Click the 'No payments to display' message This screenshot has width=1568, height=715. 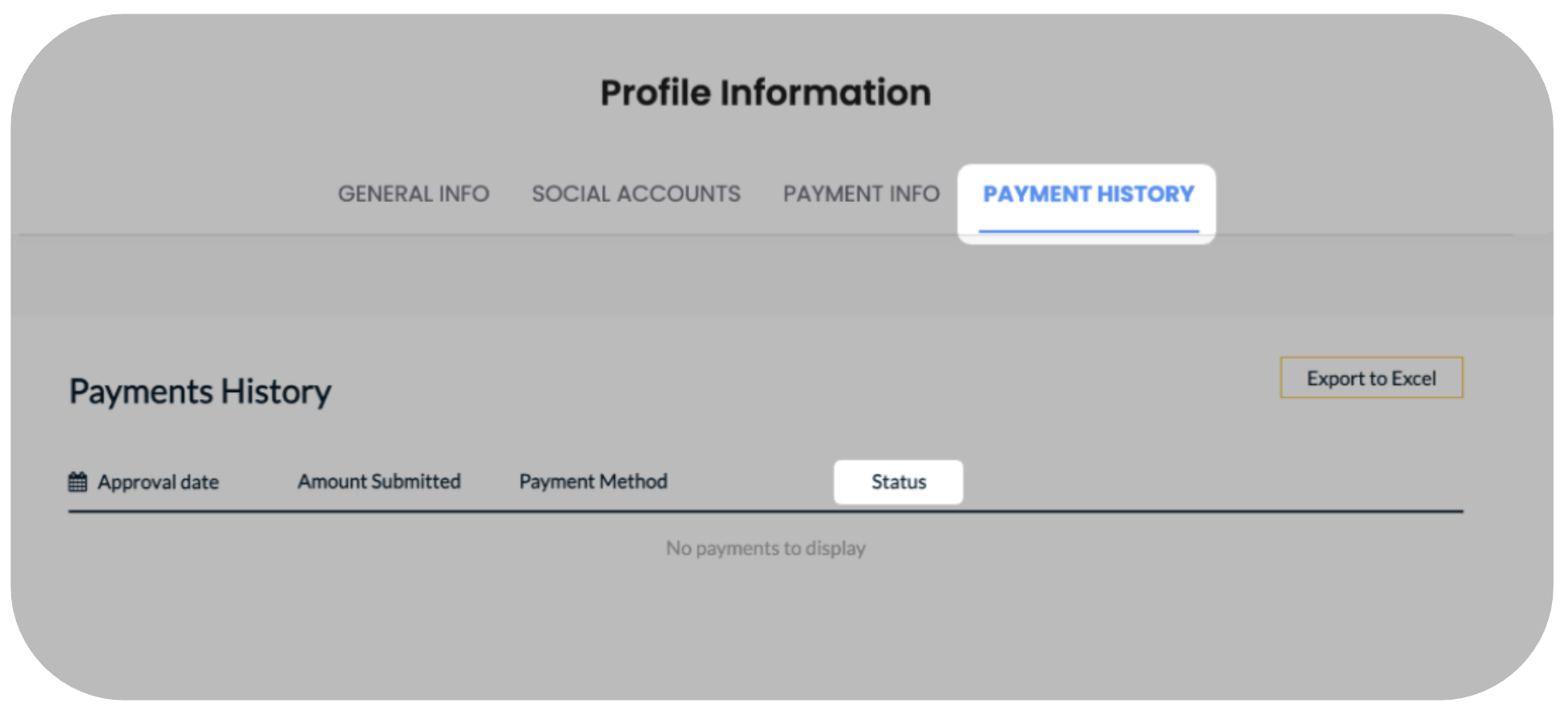(766, 548)
